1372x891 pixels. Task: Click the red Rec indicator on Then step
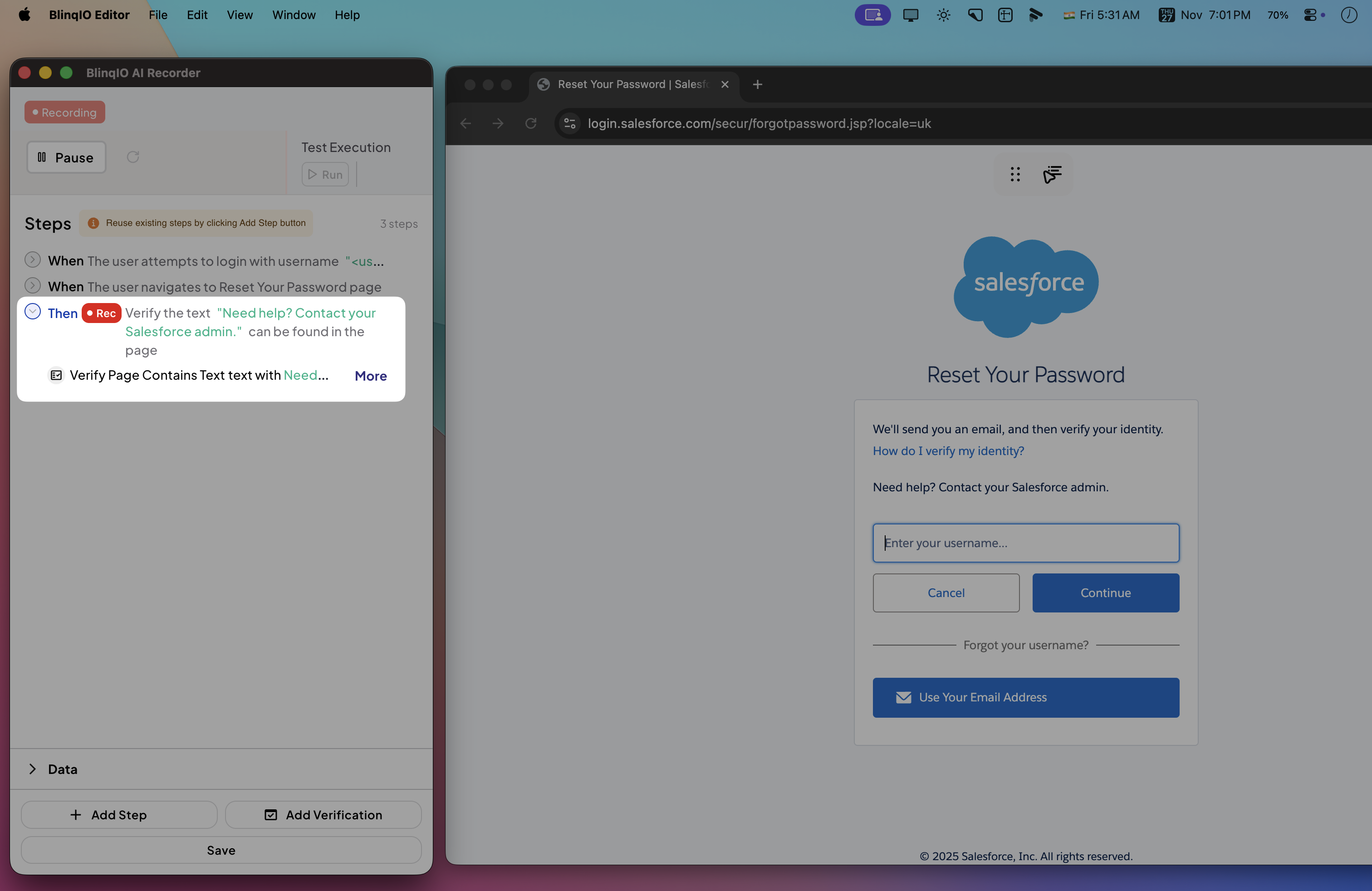point(102,313)
